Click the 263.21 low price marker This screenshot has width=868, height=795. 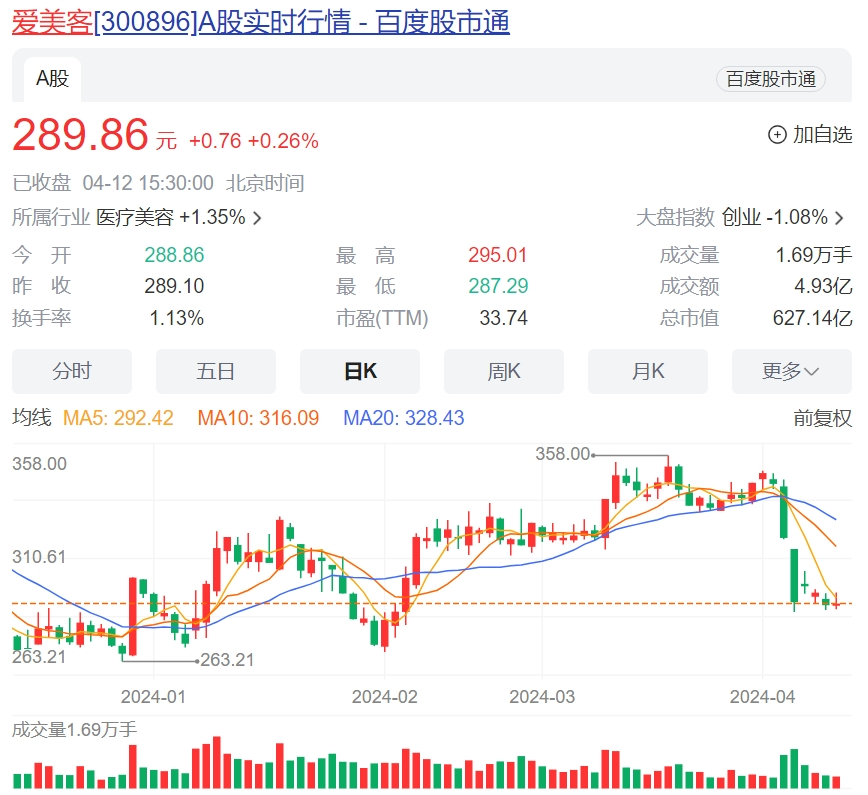tap(227, 660)
